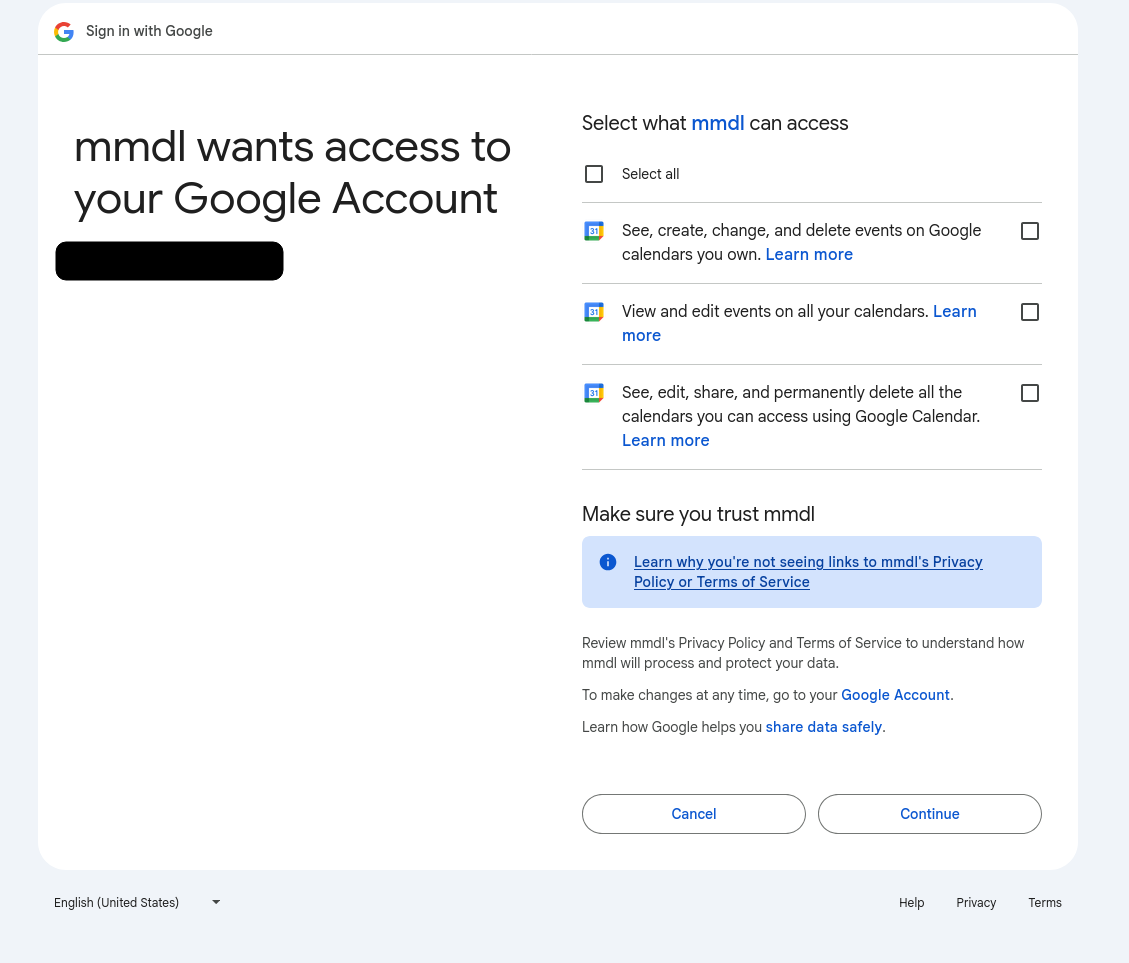The image size is (1129, 963).
Task: Click the redacted account email chip
Action: pyautogui.click(x=169, y=261)
